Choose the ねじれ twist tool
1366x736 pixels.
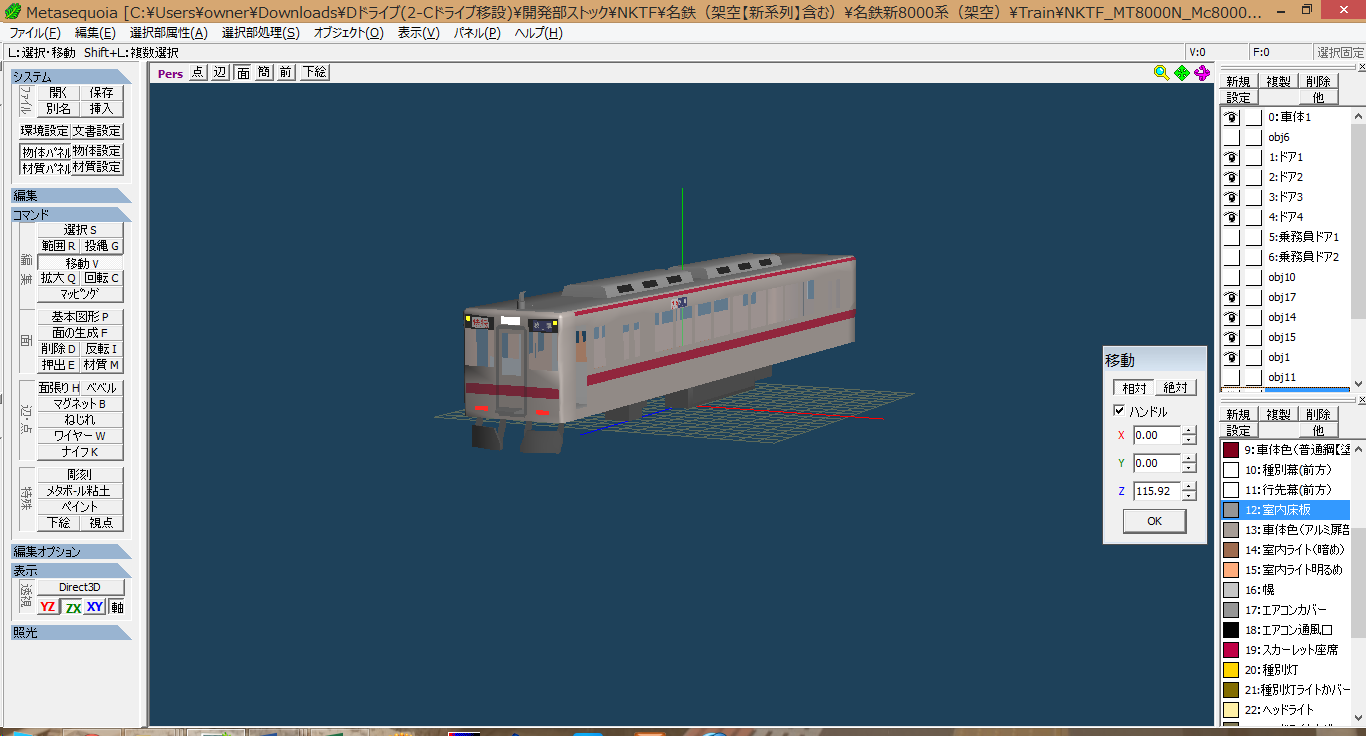click(80, 420)
